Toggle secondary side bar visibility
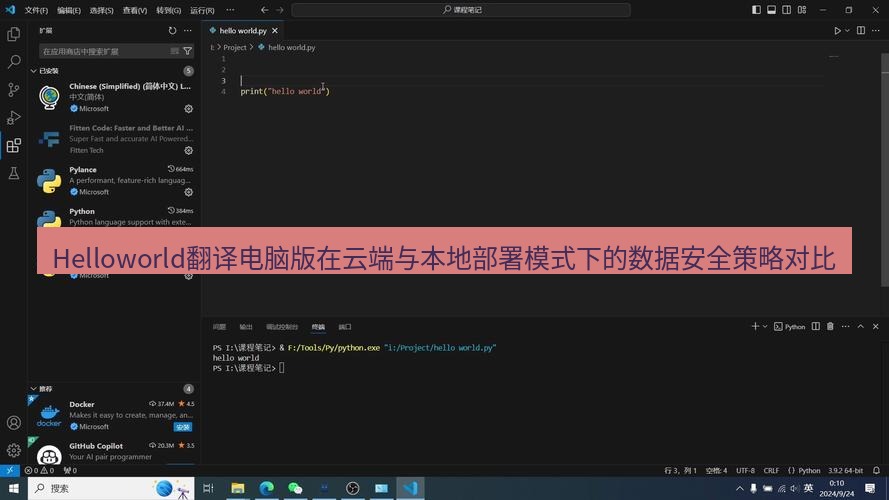Screen dimensions: 889x500 [x=786, y=10]
